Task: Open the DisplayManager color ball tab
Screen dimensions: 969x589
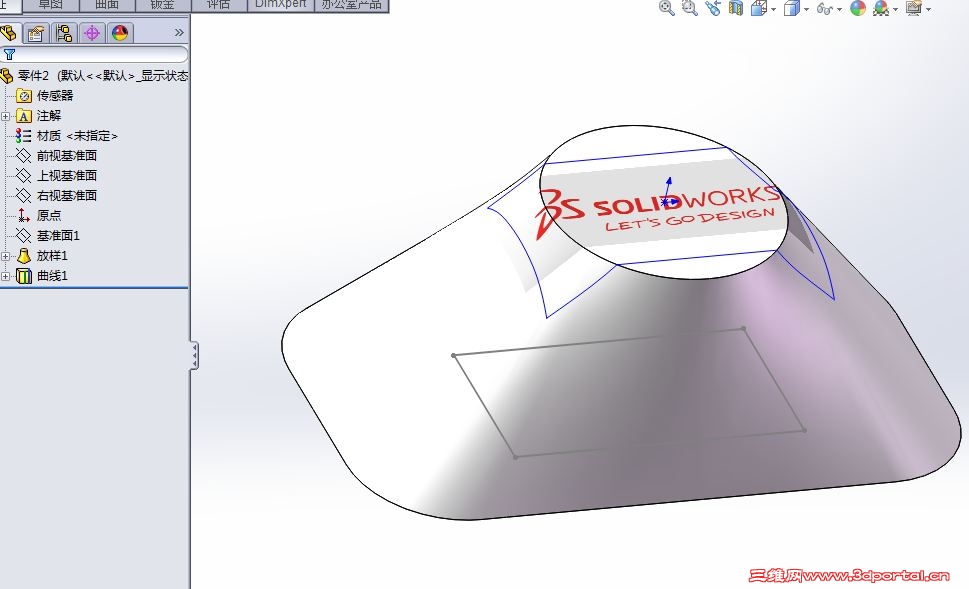Action: (119, 33)
